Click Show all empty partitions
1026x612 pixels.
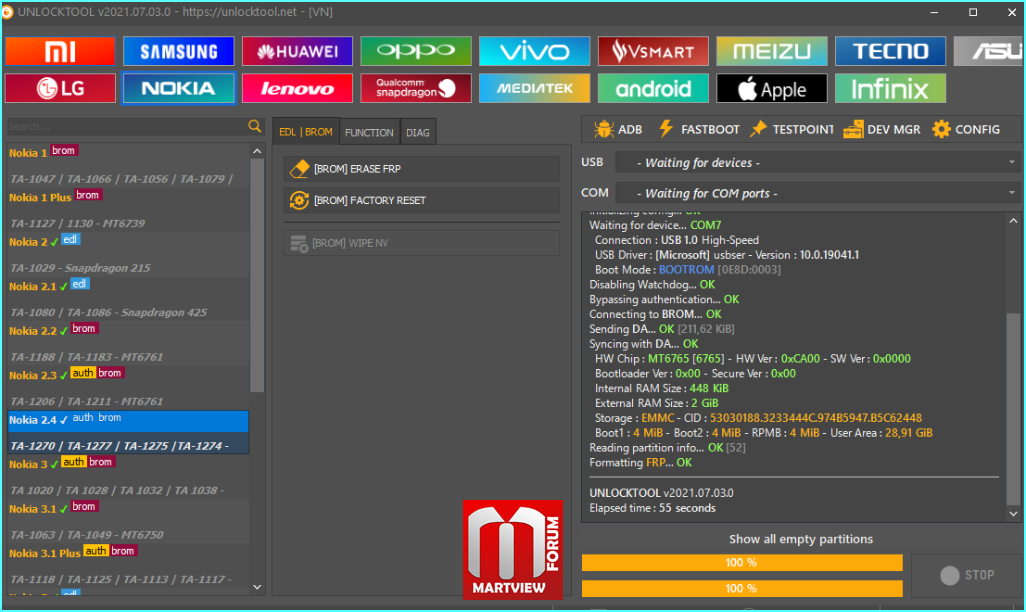801,539
